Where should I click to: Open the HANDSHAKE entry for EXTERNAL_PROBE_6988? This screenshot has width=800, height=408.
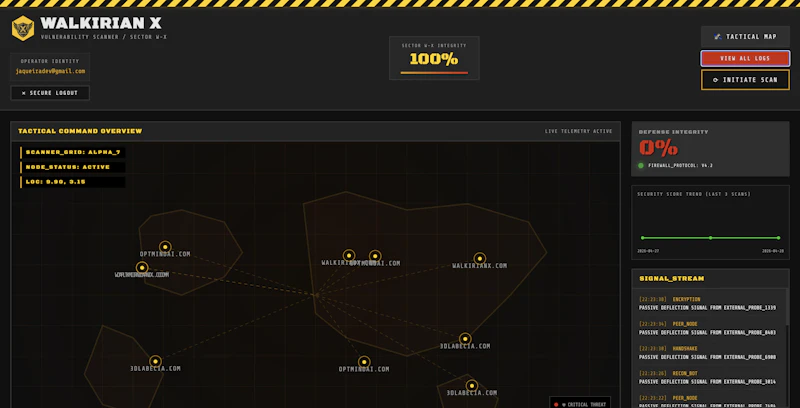(708, 352)
